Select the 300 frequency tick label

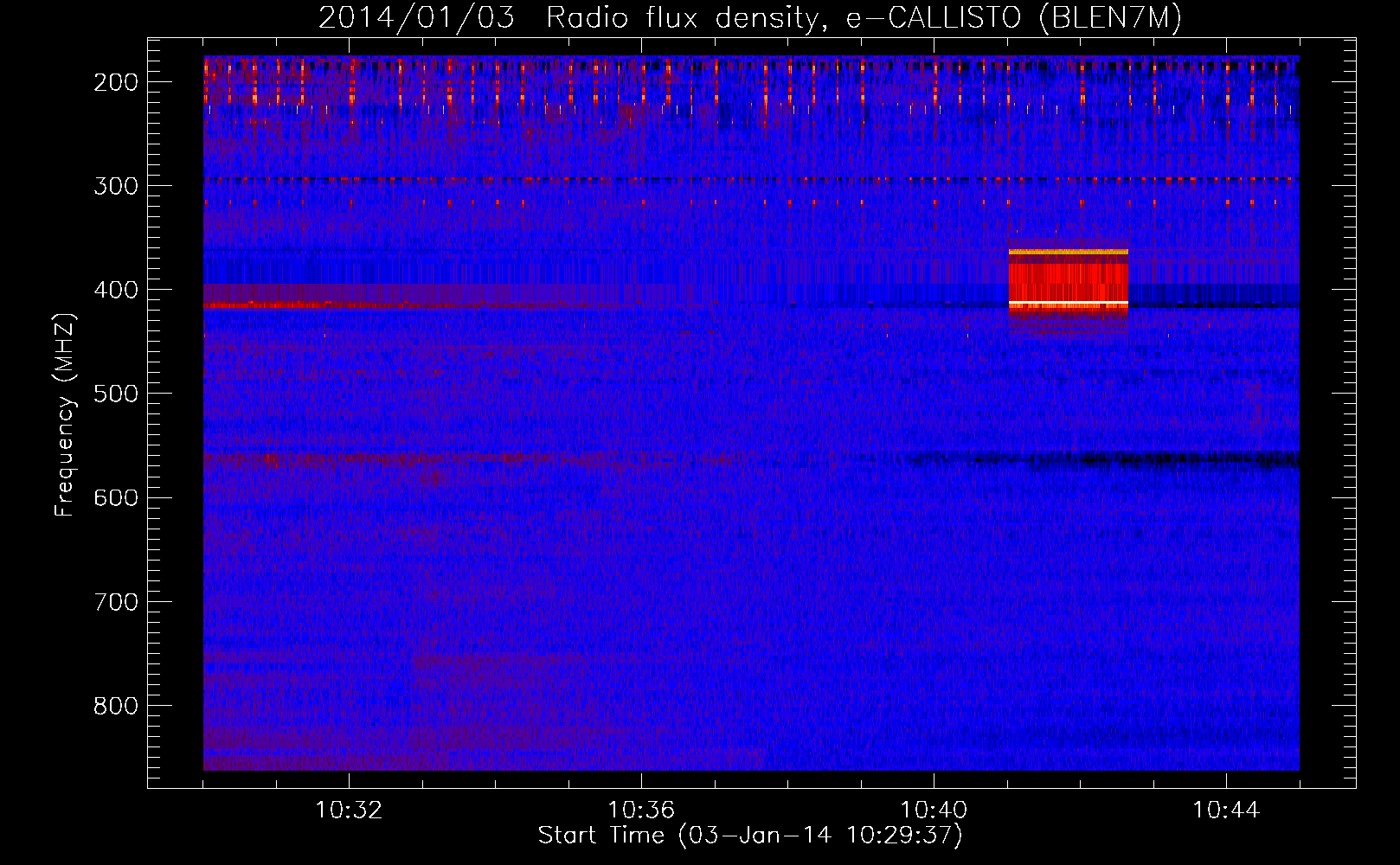pyautogui.click(x=116, y=186)
